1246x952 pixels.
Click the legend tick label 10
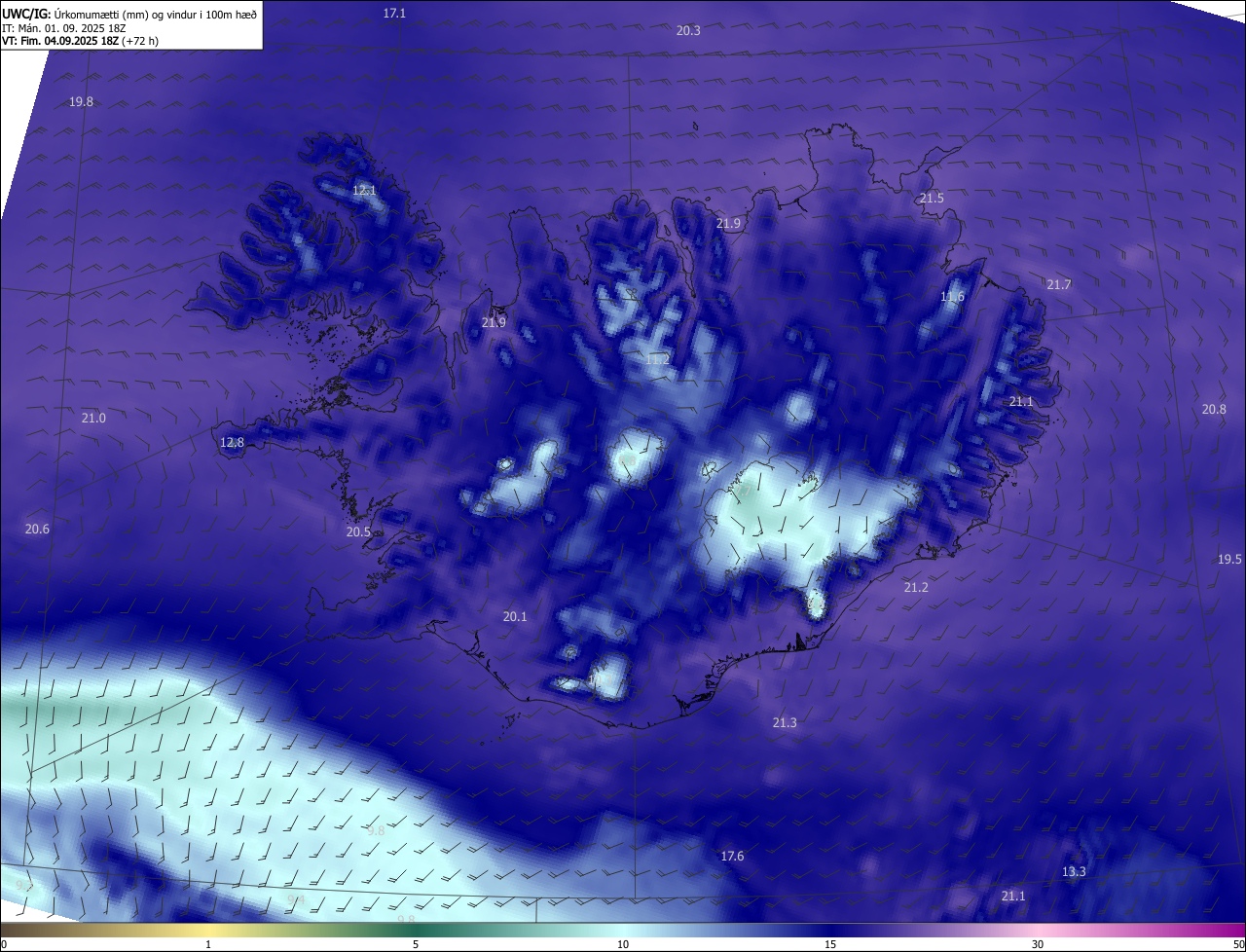coord(623,945)
